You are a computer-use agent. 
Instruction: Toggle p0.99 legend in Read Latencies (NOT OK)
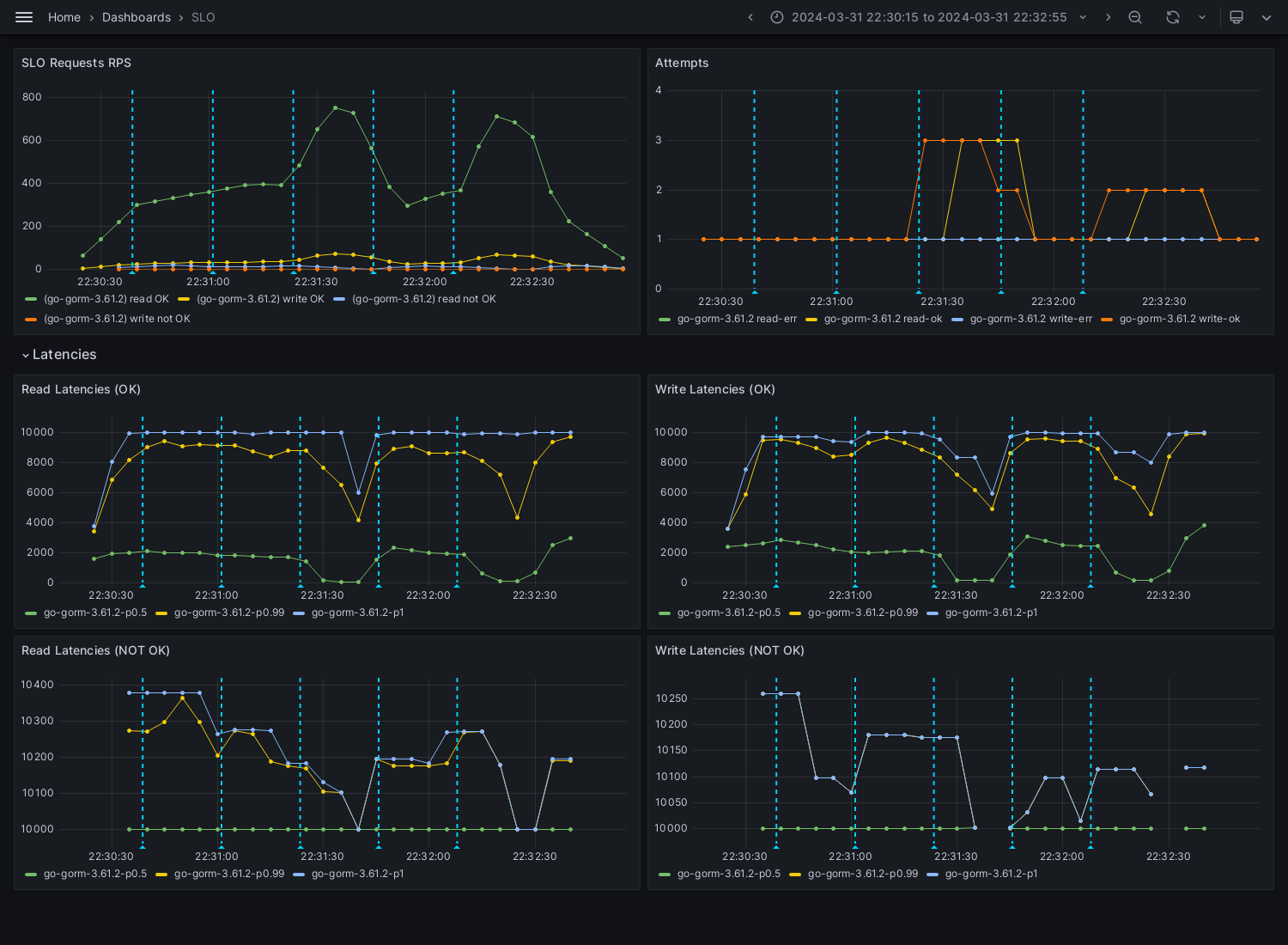coord(229,874)
